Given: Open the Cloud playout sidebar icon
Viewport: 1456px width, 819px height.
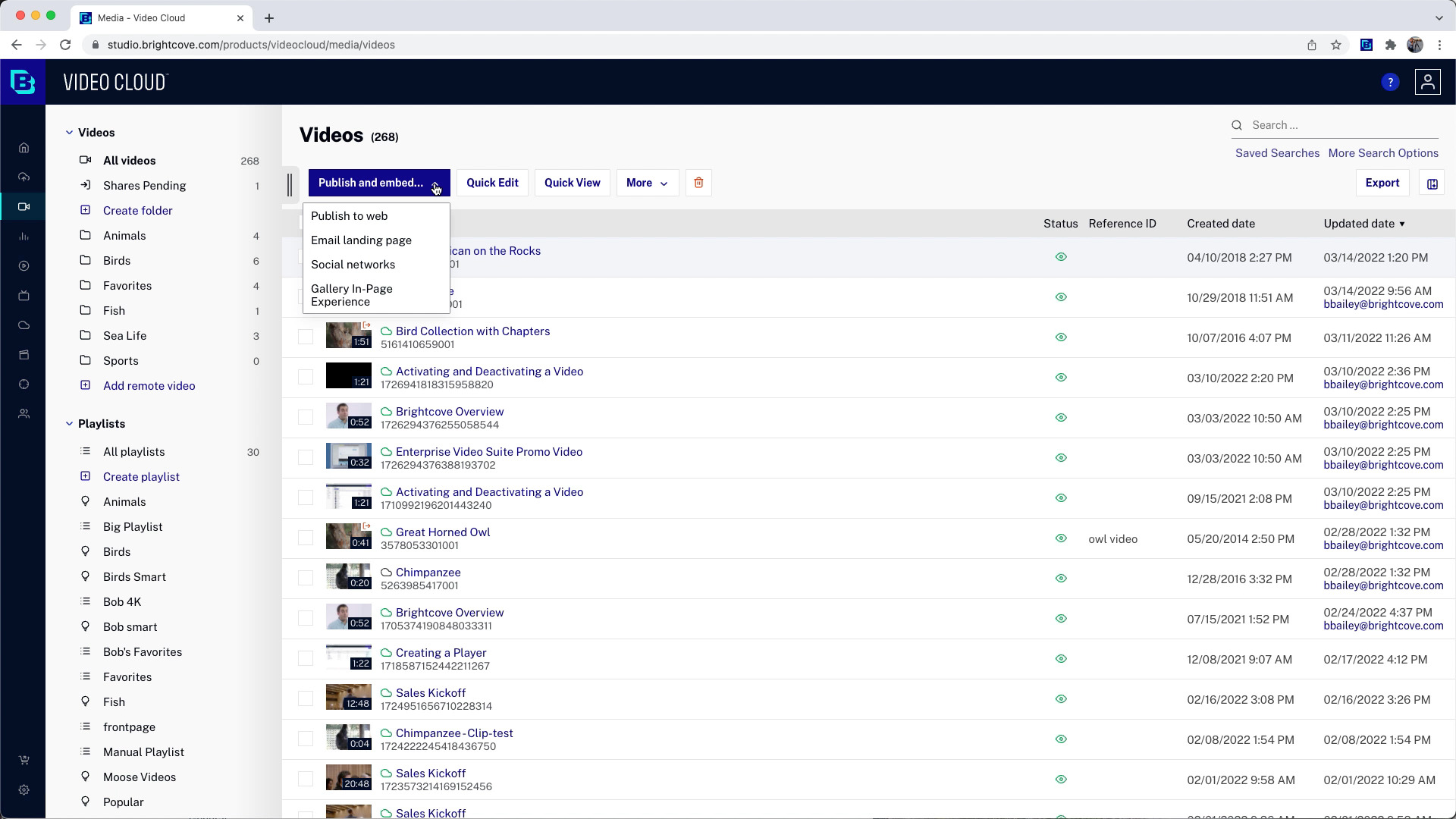Looking at the screenshot, I should point(24,325).
